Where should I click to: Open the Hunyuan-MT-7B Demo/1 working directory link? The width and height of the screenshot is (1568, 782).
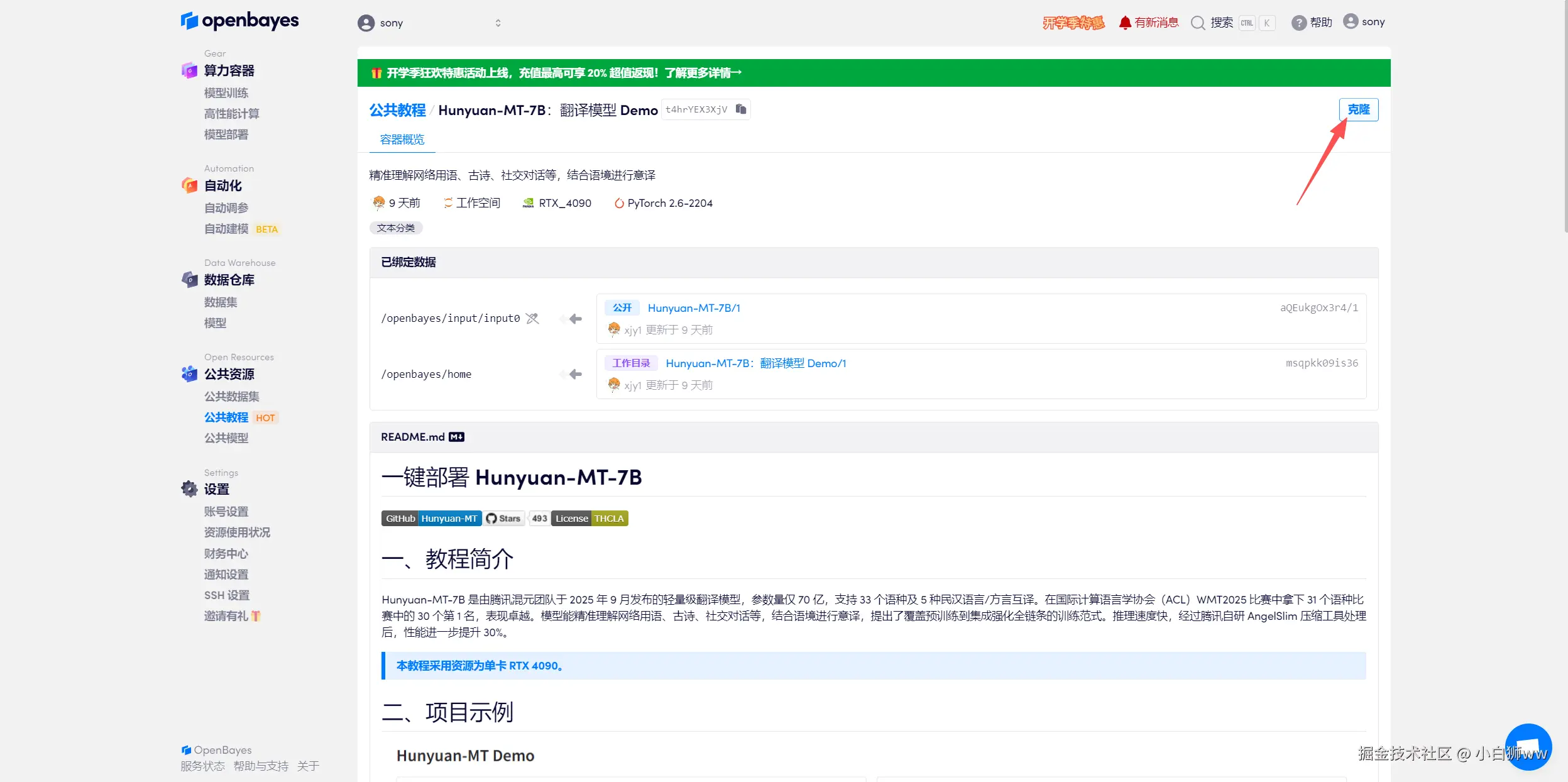pos(755,363)
